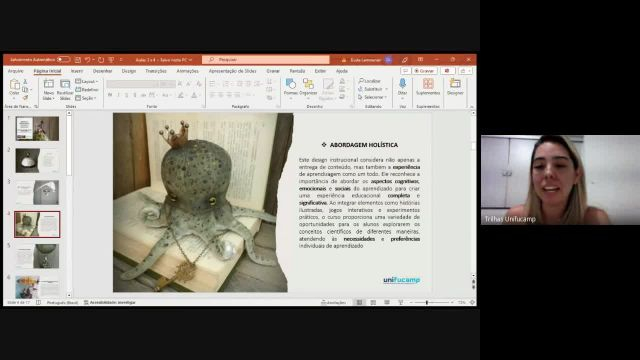Click the Localizar button
The image size is (640, 360).
click(x=369, y=81)
